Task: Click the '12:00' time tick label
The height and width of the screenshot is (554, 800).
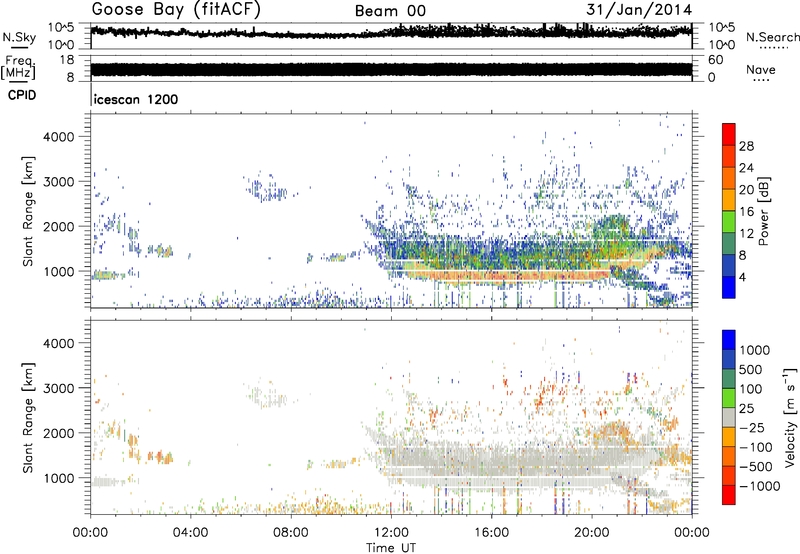Action: click(391, 533)
